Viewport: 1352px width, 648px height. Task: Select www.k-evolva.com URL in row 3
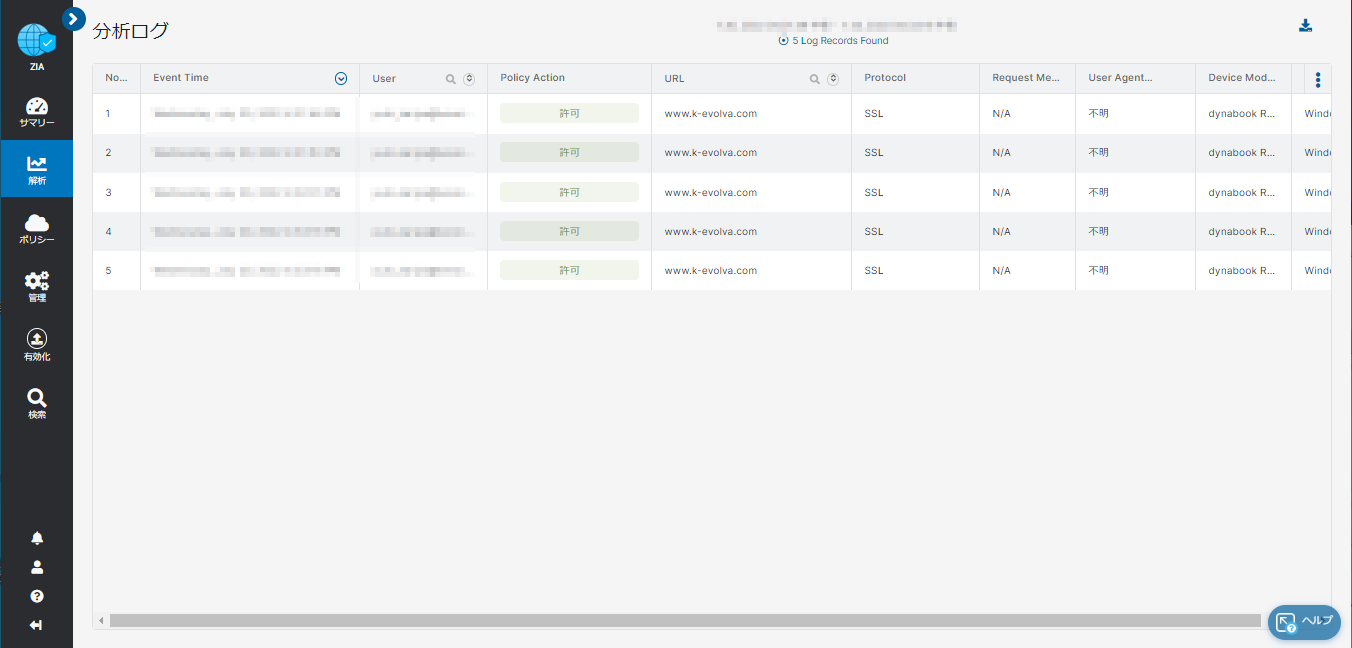click(710, 192)
